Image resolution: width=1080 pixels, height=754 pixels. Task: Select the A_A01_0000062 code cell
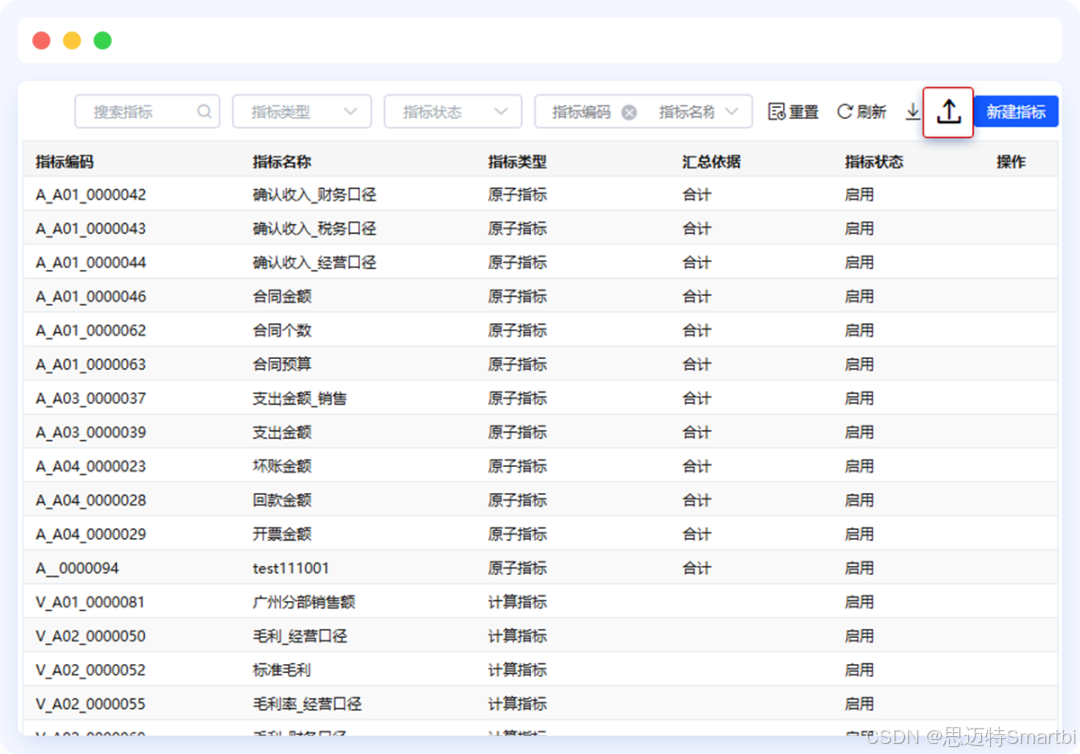[91, 331]
